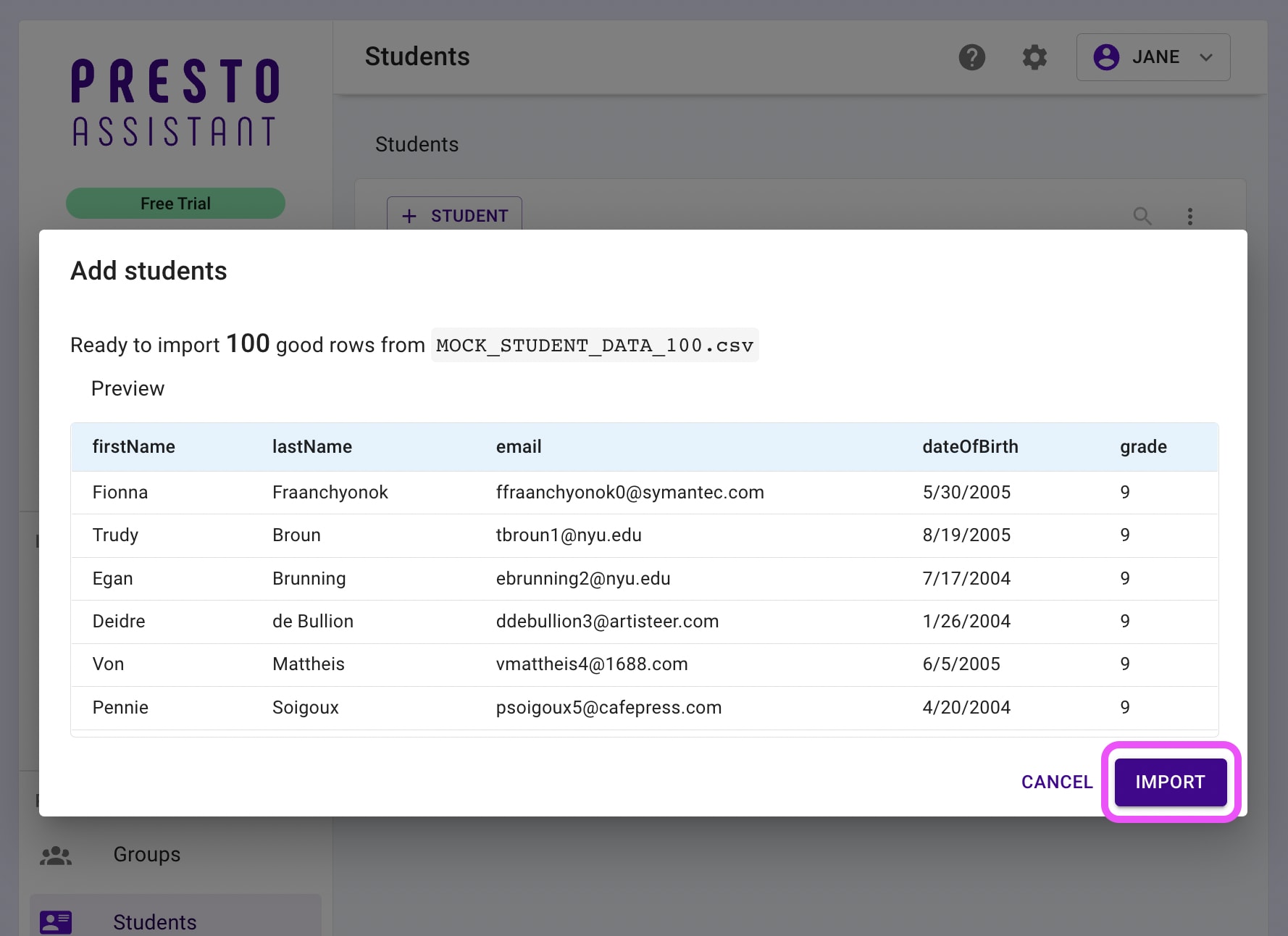The height and width of the screenshot is (936, 1288).
Task: Click the Soigoux last name cell
Action: (x=306, y=708)
